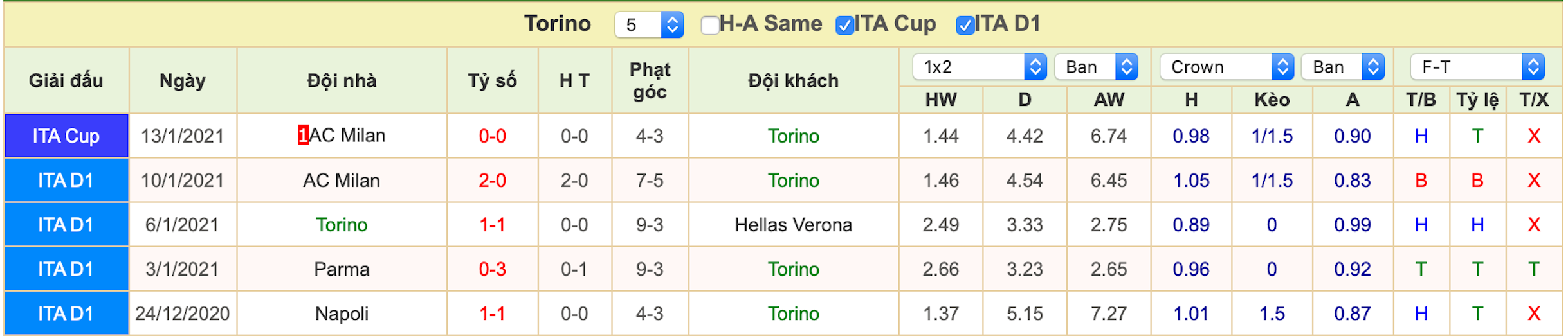Screen dimensions: 1568x336
Task: Open the Ban dropdown beside 1x2
Action: (1097, 67)
